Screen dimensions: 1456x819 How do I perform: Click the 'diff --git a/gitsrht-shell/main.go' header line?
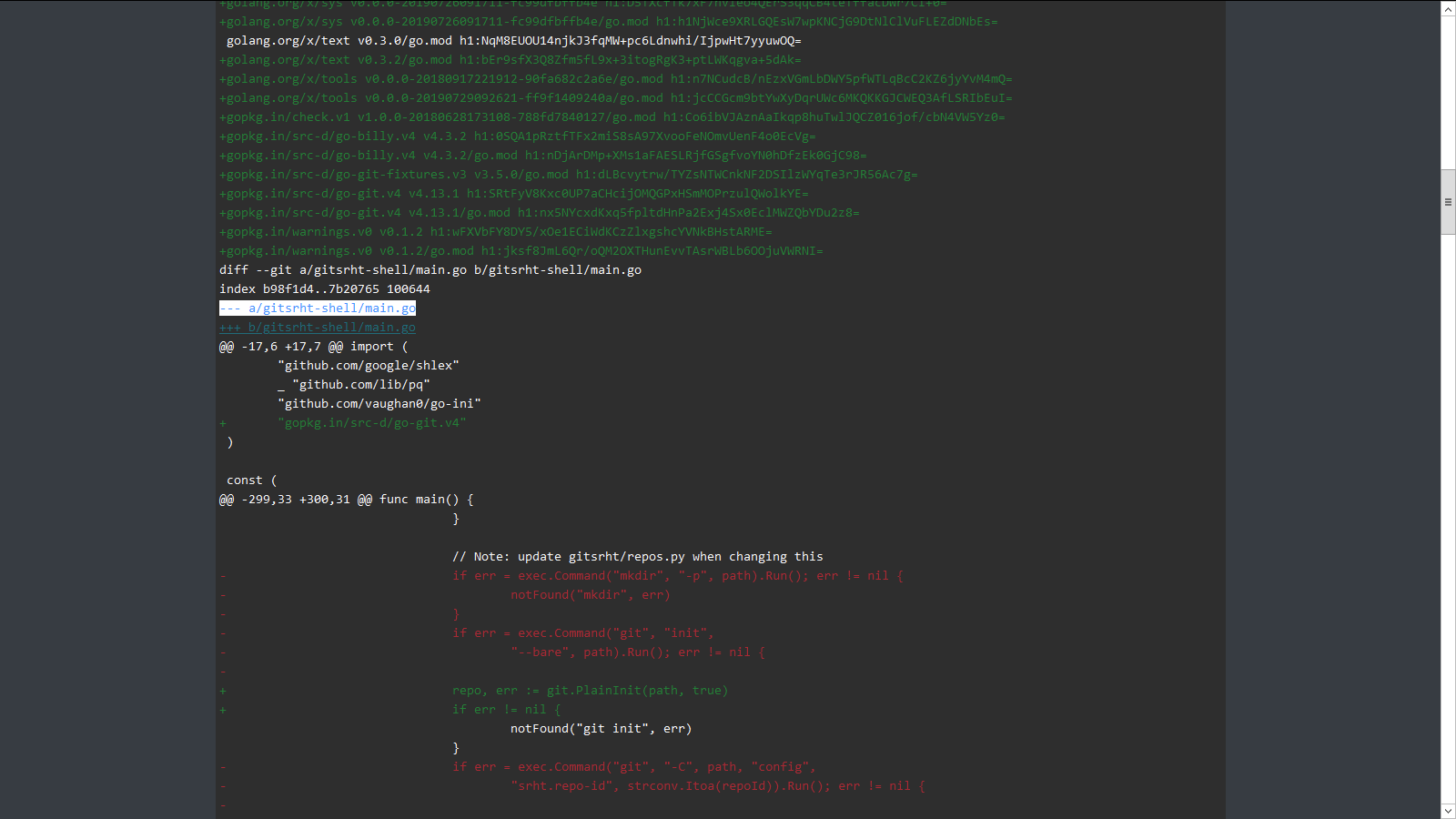pos(430,270)
